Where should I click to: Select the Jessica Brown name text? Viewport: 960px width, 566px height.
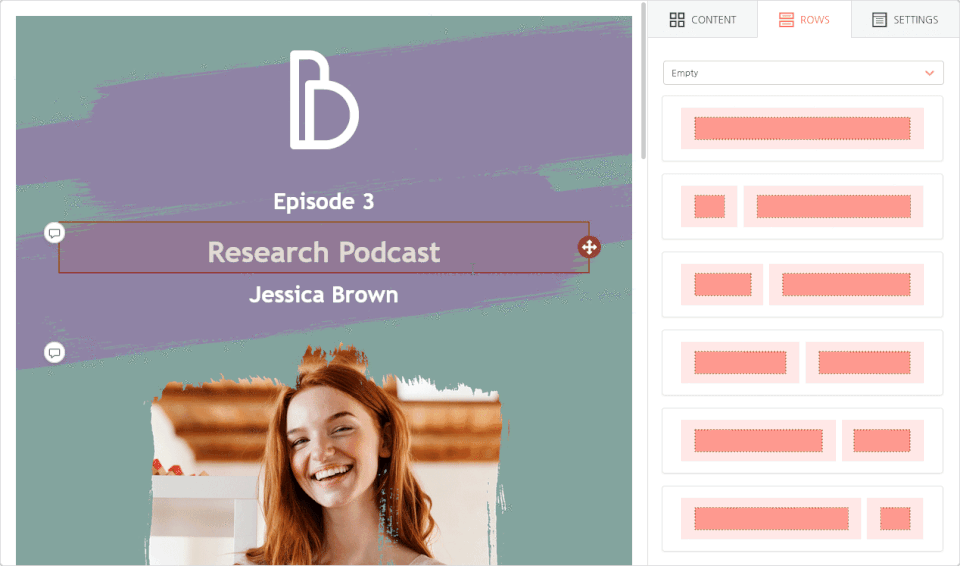[323, 295]
